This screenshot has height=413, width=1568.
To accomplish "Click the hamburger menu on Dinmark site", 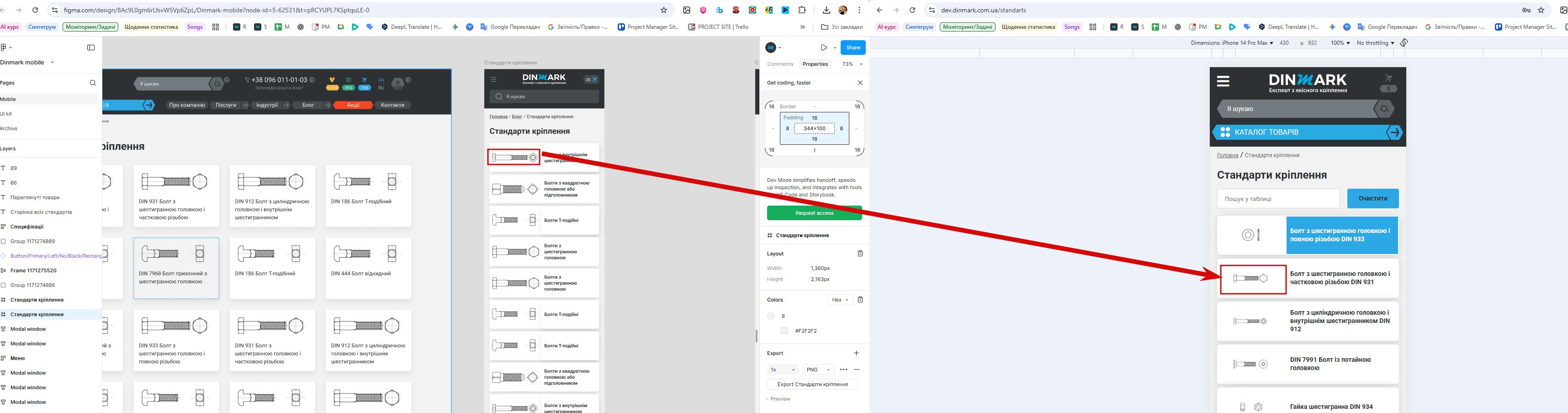I will [1223, 81].
